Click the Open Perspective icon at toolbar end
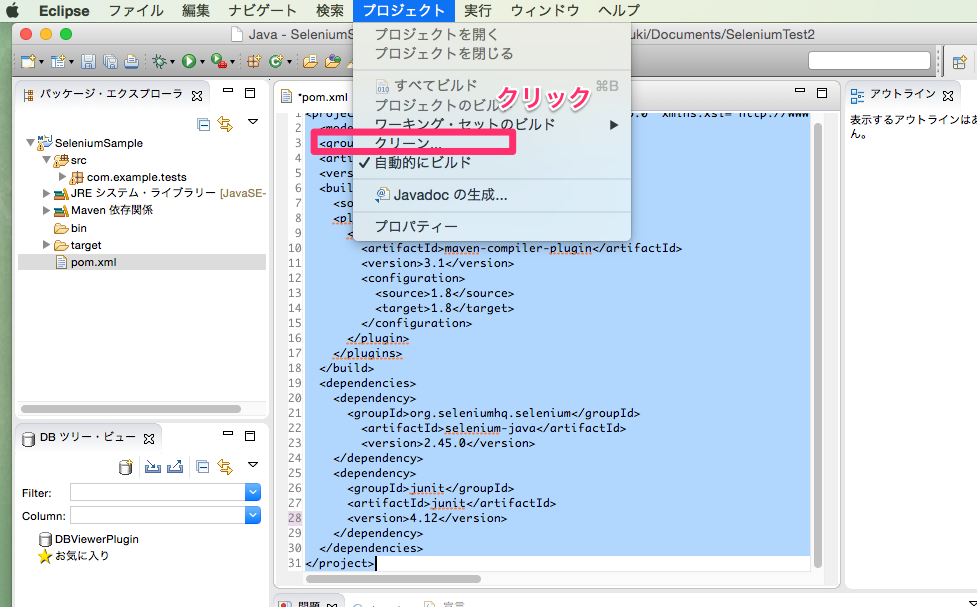This screenshot has width=977, height=607. [x=959, y=61]
